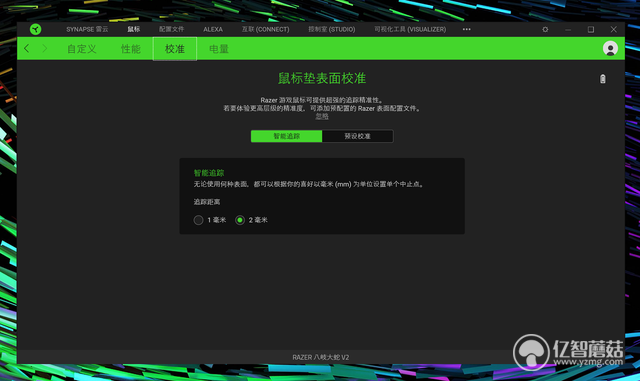This screenshot has height=381, width=640.
Task: Open the 控制室 (STUDIO) tab
Action: [331, 29]
